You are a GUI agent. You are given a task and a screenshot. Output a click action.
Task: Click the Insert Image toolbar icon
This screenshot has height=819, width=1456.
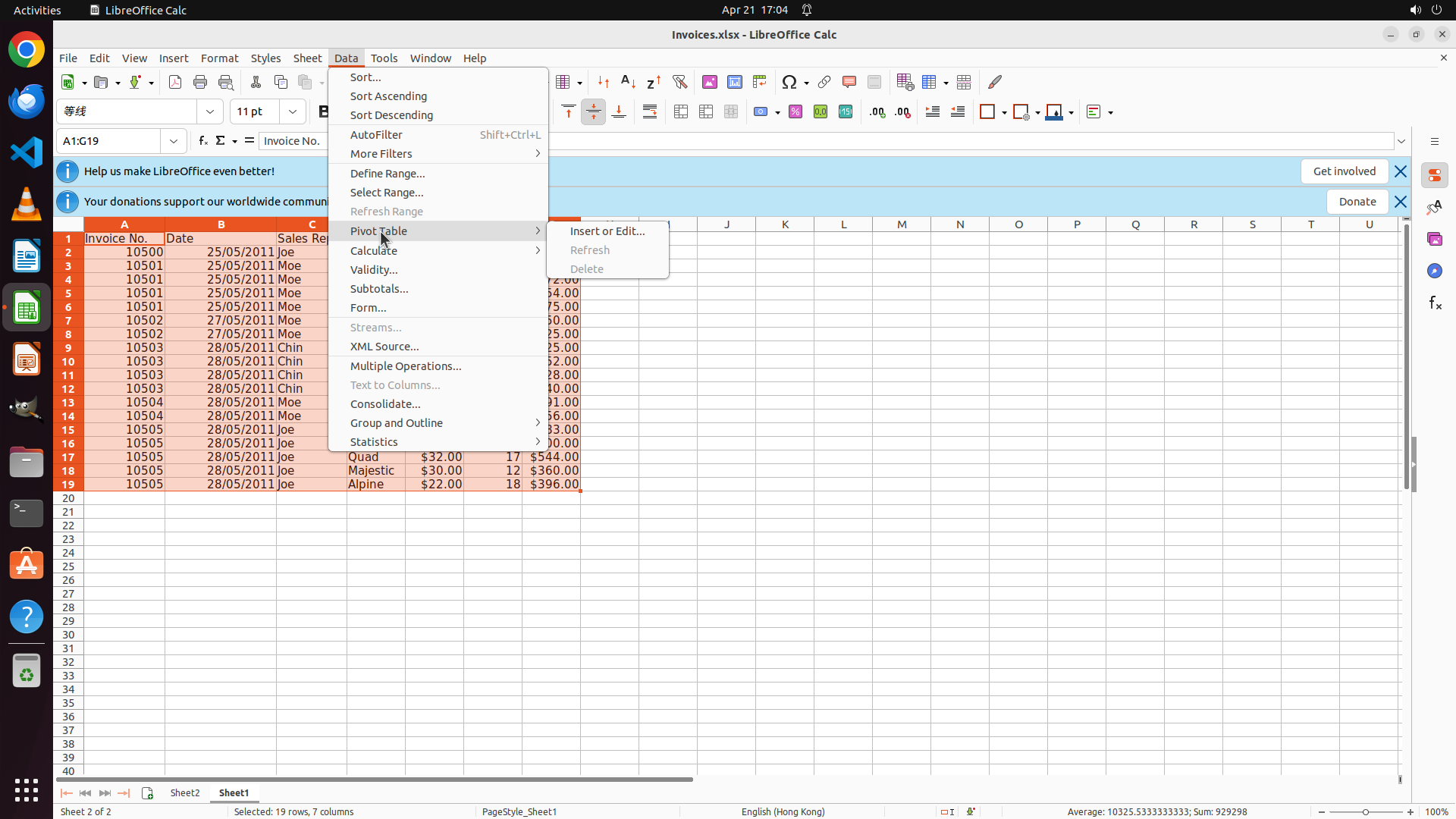(710, 82)
